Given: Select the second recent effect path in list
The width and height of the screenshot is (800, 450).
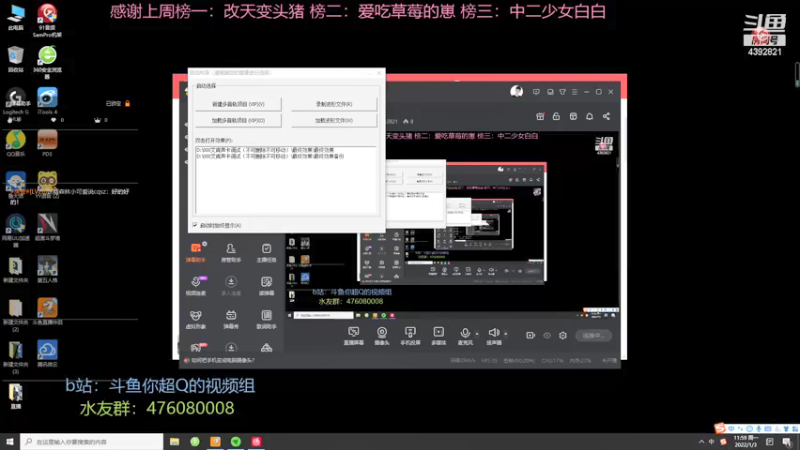Looking at the screenshot, I should click(x=270, y=156).
